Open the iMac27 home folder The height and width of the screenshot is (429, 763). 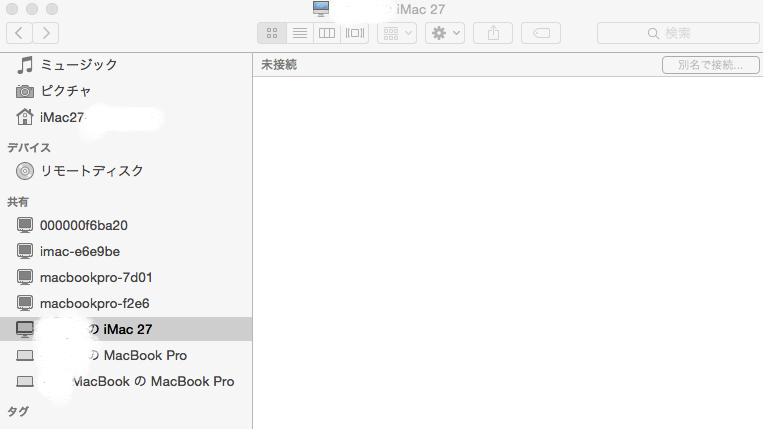pos(126,117)
